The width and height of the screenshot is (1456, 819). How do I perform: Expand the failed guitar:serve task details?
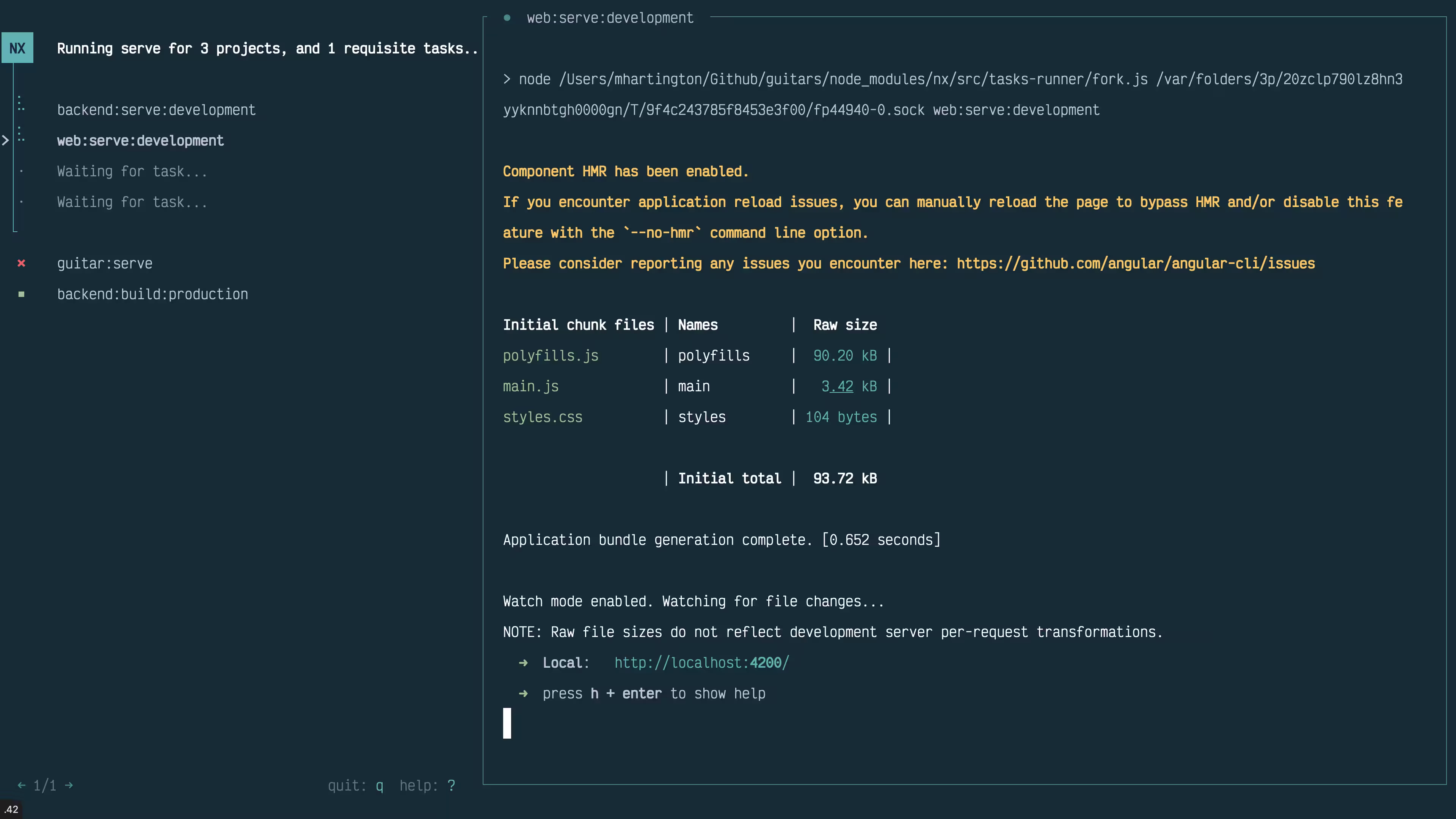tap(105, 263)
